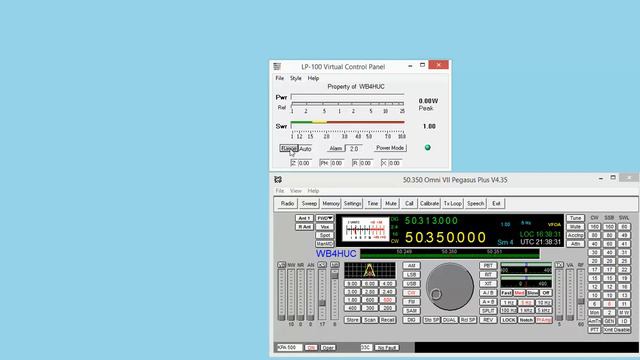Click the Alarm button in LP-100
640x360 pixels.
(x=336, y=149)
